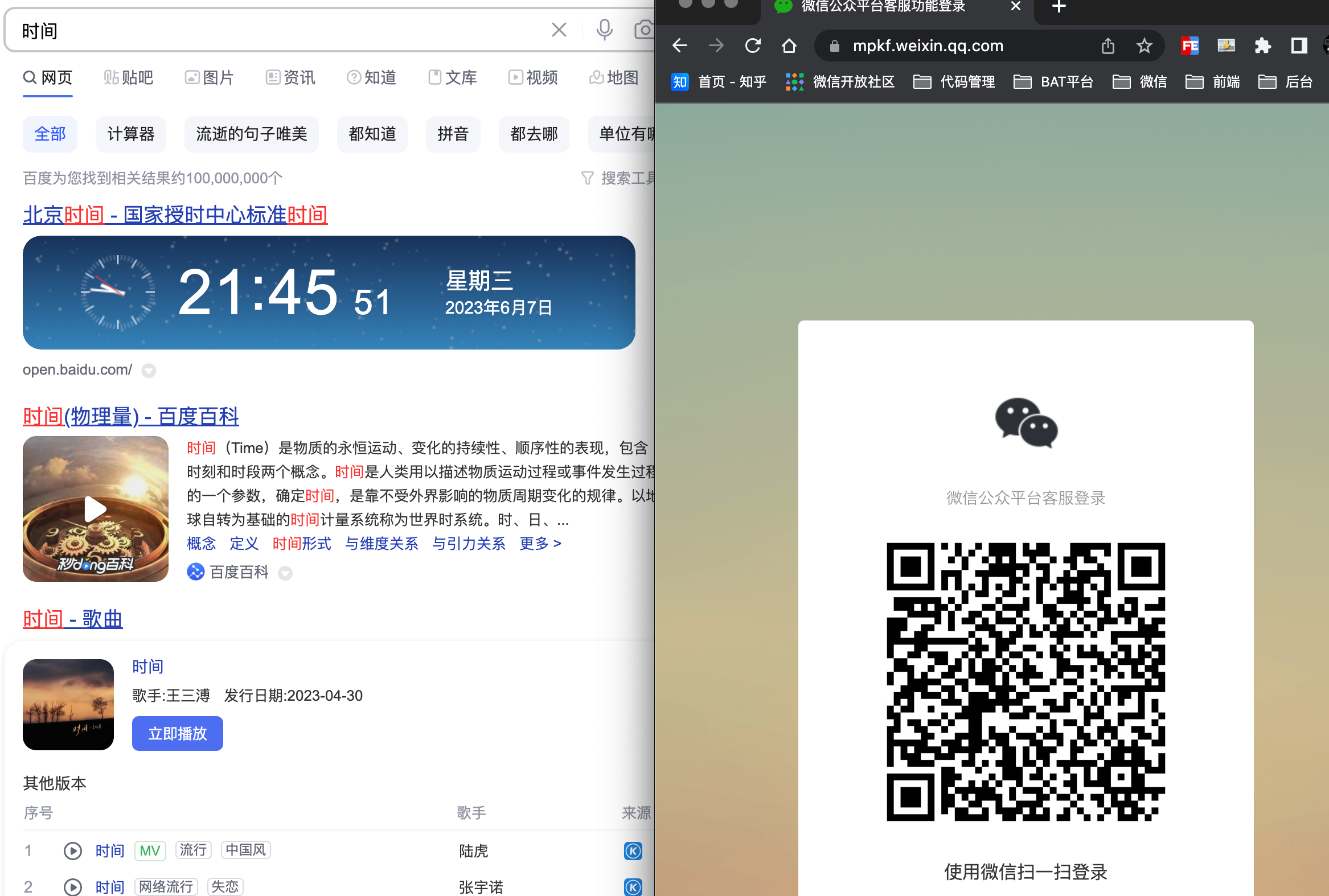Open the browser extensions puzzle icon
The height and width of the screenshot is (896, 1329).
click(x=1262, y=46)
